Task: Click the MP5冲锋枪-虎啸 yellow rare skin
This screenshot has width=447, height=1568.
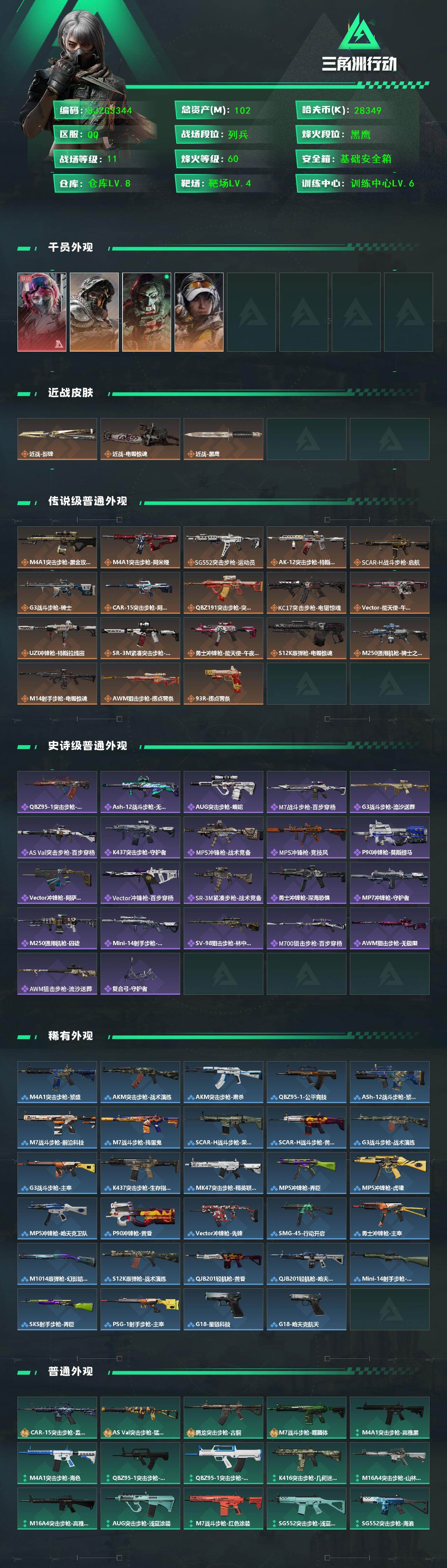Action: [390, 1172]
